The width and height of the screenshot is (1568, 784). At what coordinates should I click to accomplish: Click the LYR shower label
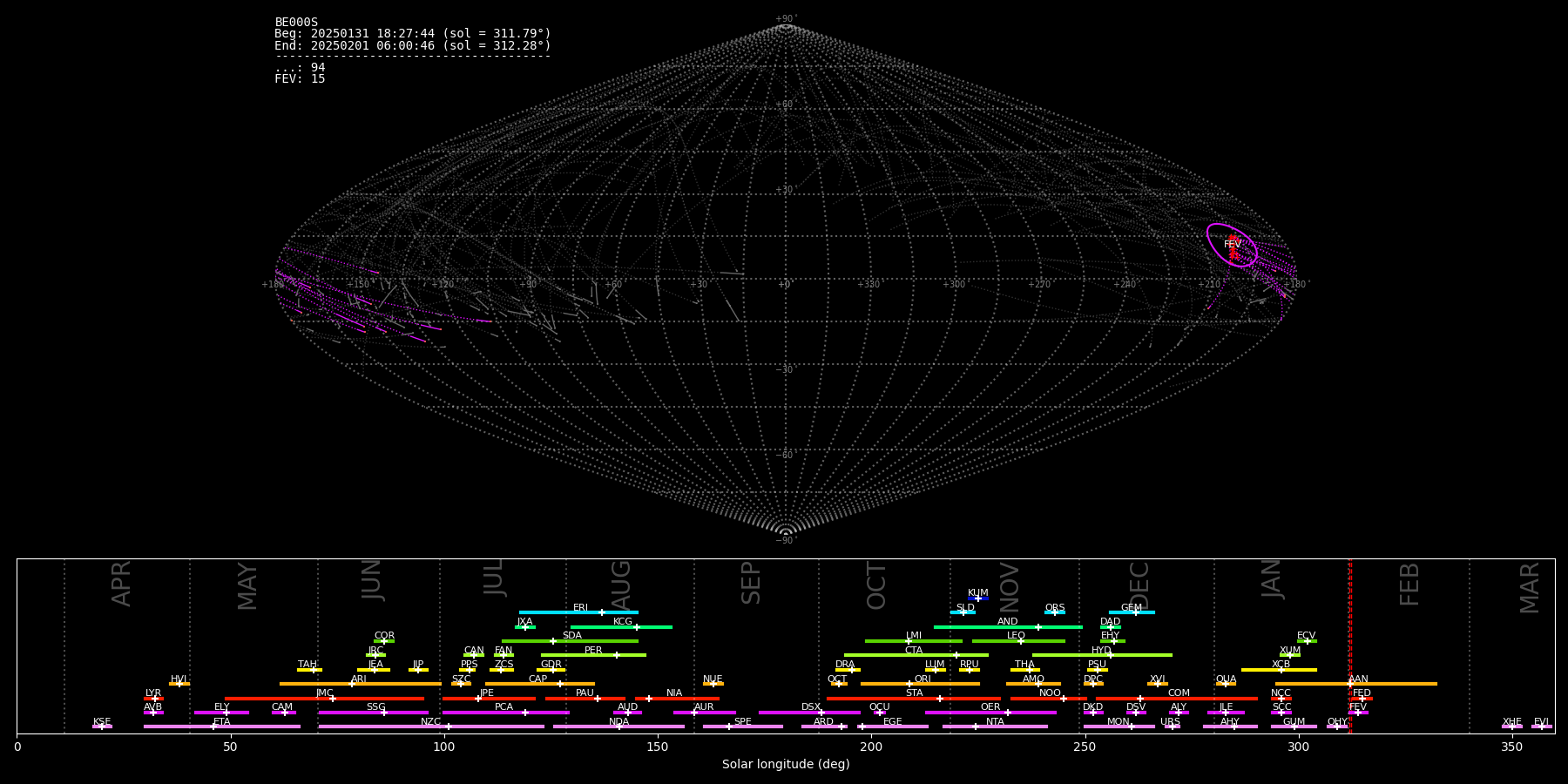pyautogui.click(x=153, y=693)
